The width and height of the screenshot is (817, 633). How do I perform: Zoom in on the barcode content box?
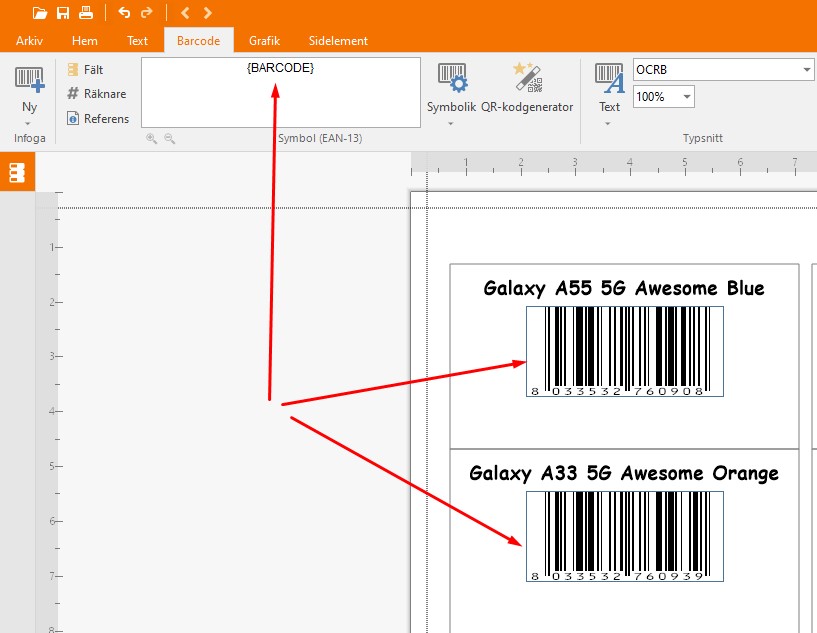point(152,139)
